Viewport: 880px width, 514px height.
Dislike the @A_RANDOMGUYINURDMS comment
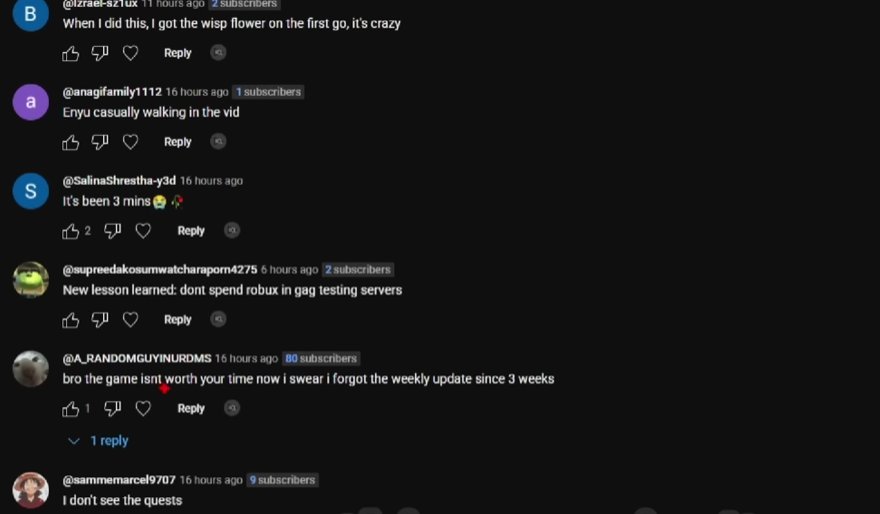click(x=112, y=409)
